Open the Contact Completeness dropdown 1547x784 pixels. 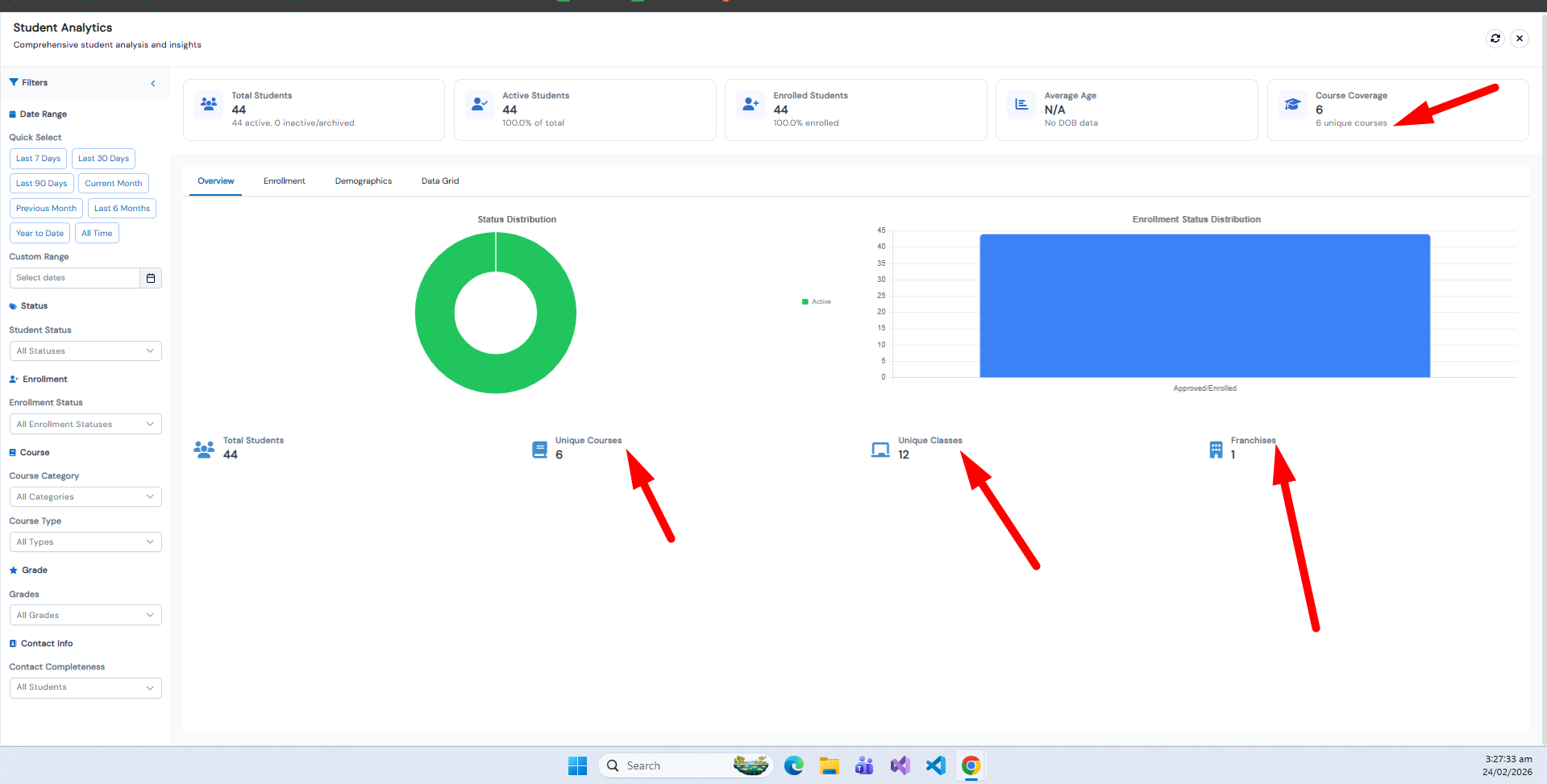tap(85, 688)
